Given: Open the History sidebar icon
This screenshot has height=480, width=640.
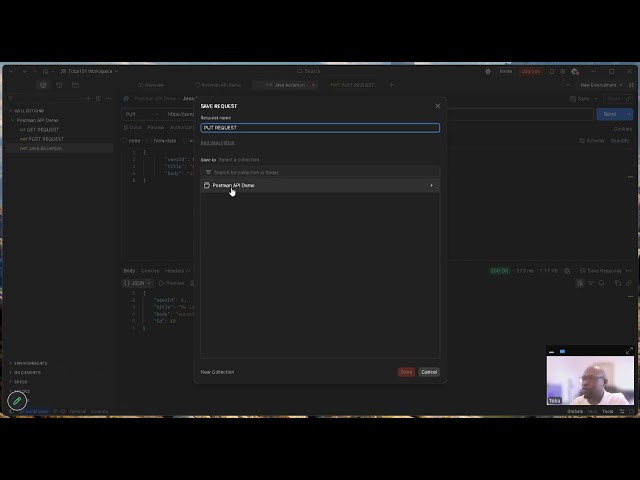Looking at the screenshot, I should (59, 85).
